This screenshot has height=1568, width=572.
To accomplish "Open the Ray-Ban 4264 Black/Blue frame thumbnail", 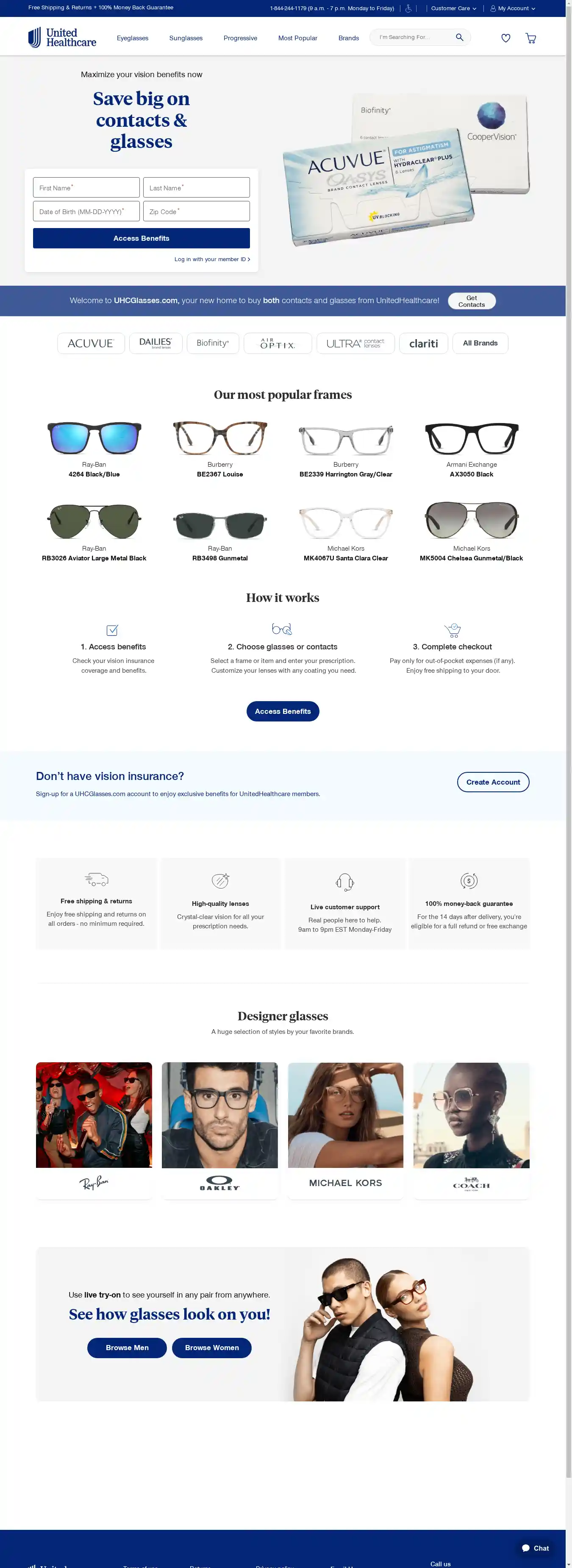I will coord(94,437).
